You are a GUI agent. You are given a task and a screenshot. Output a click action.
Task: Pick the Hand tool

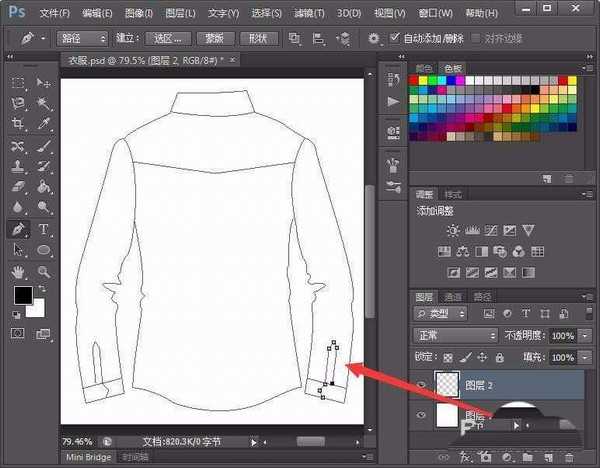click(x=19, y=271)
